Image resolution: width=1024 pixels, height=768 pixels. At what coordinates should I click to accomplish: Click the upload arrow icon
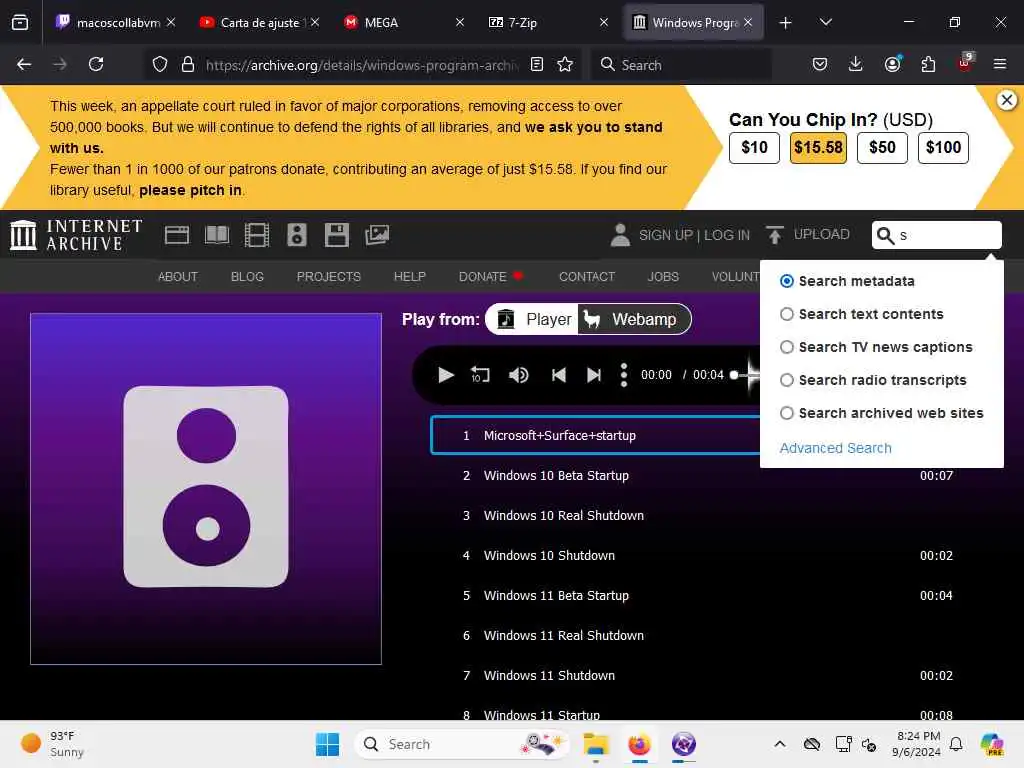775,235
